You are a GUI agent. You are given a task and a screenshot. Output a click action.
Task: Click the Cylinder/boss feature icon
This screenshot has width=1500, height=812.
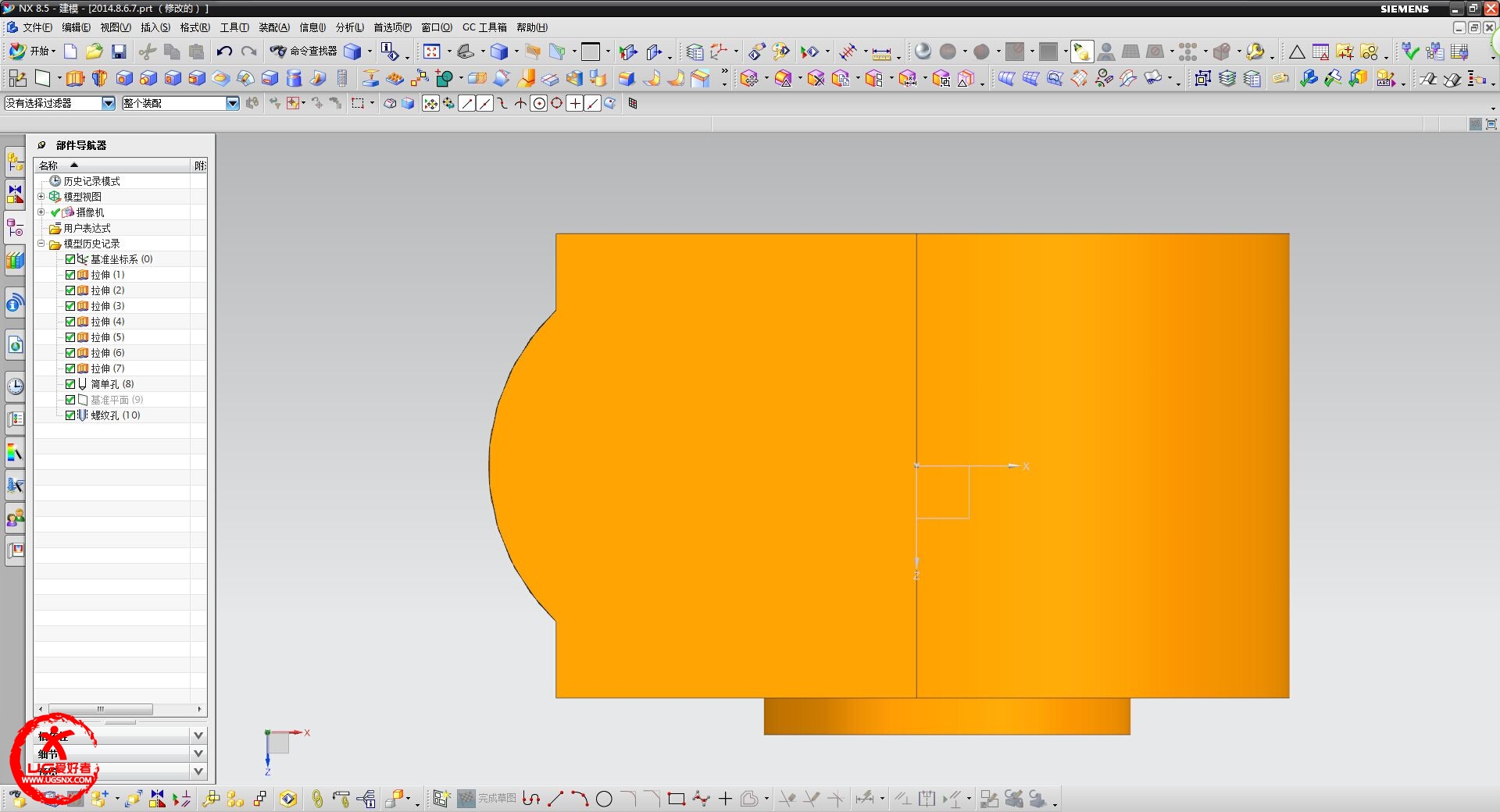coord(294,78)
